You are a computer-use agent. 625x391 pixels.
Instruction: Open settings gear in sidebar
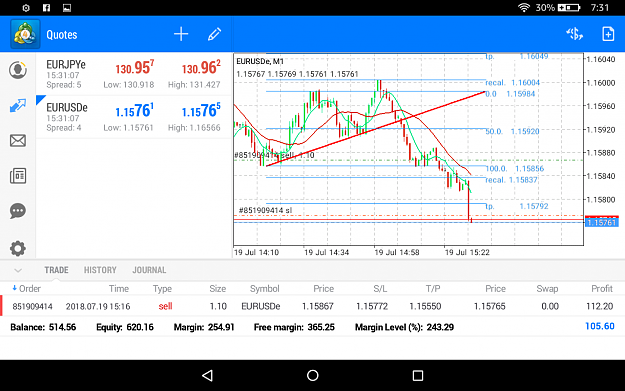point(18,248)
